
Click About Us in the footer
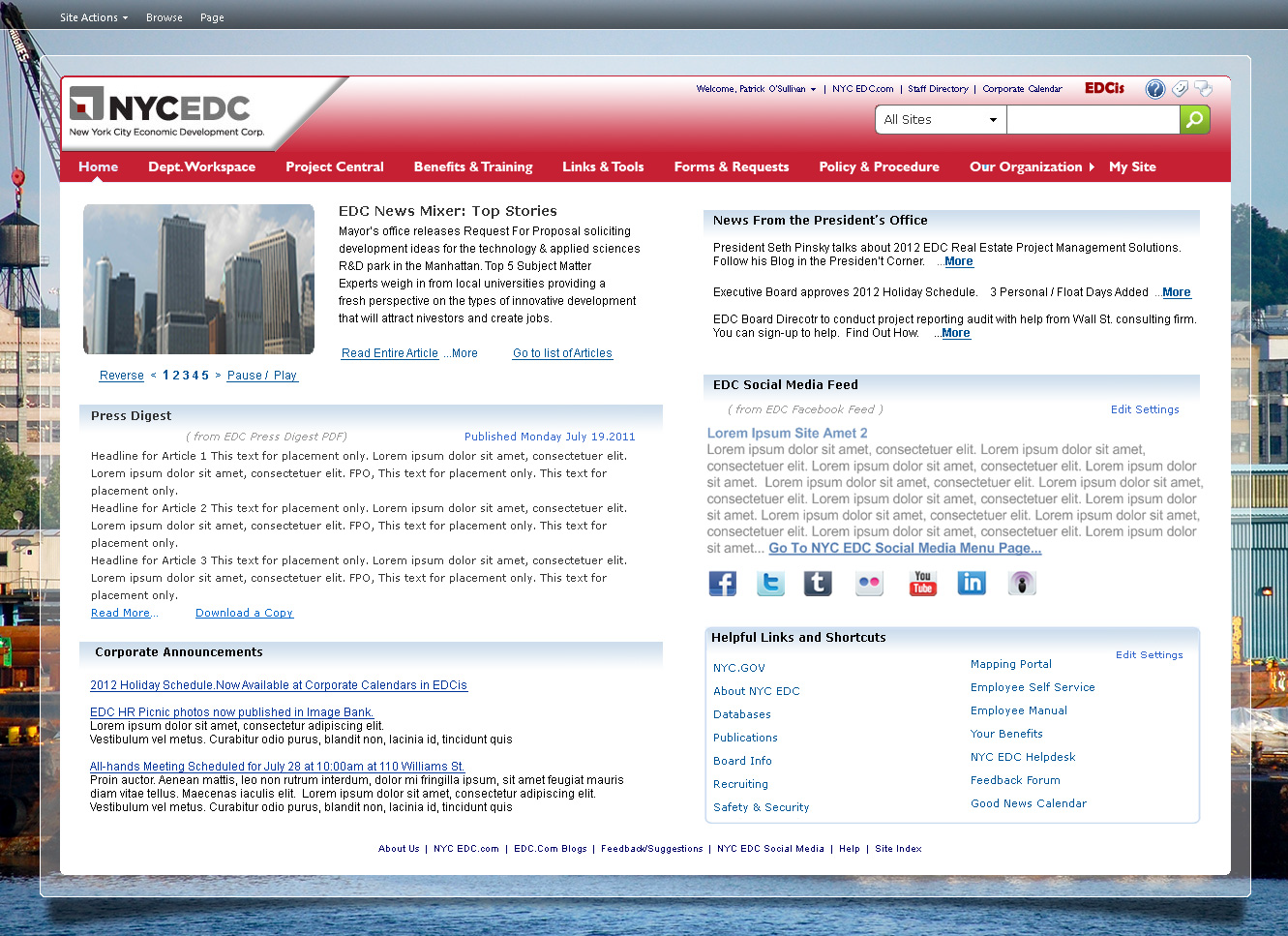pos(399,849)
